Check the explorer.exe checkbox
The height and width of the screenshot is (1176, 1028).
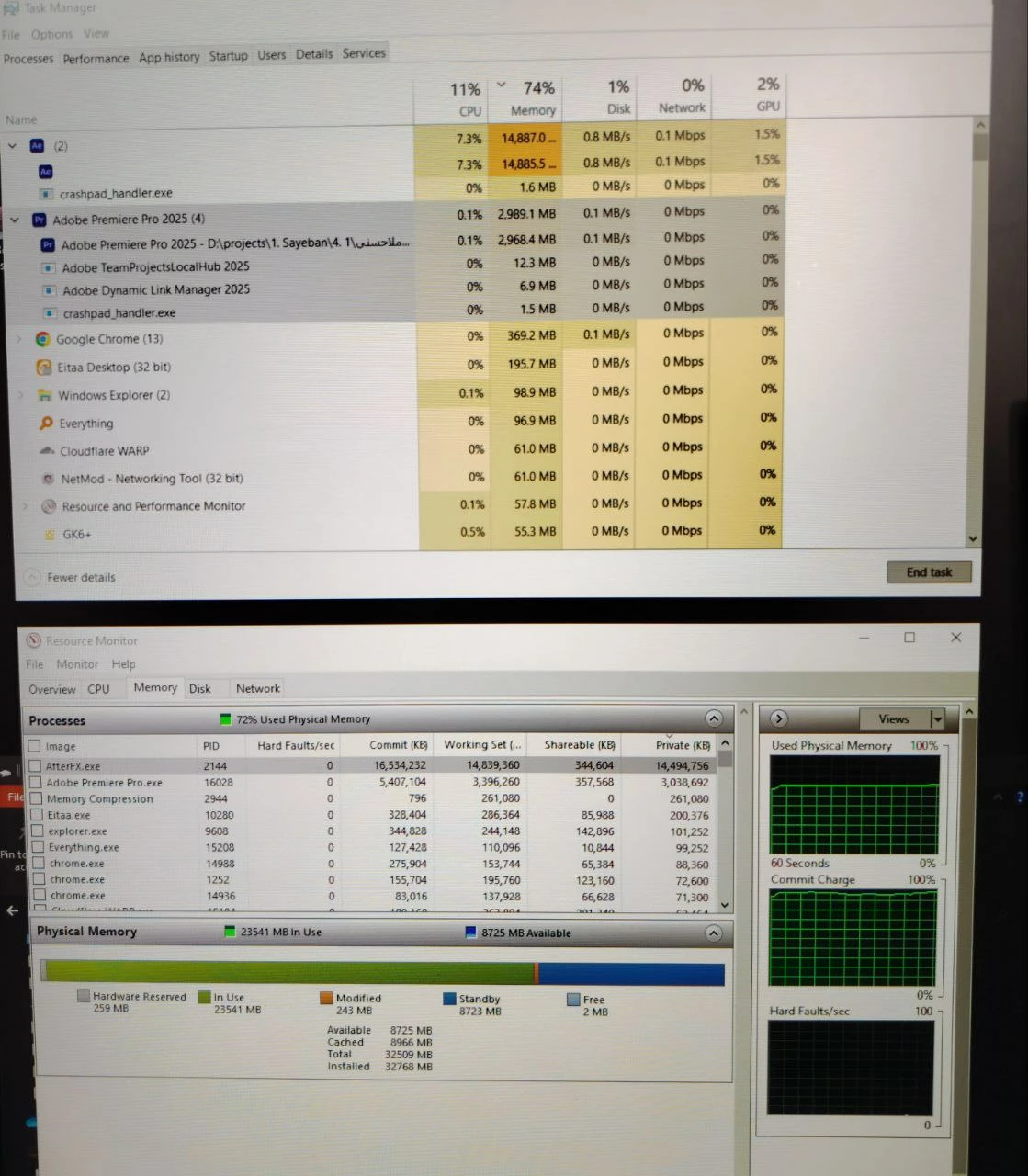click(x=35, y=831)
